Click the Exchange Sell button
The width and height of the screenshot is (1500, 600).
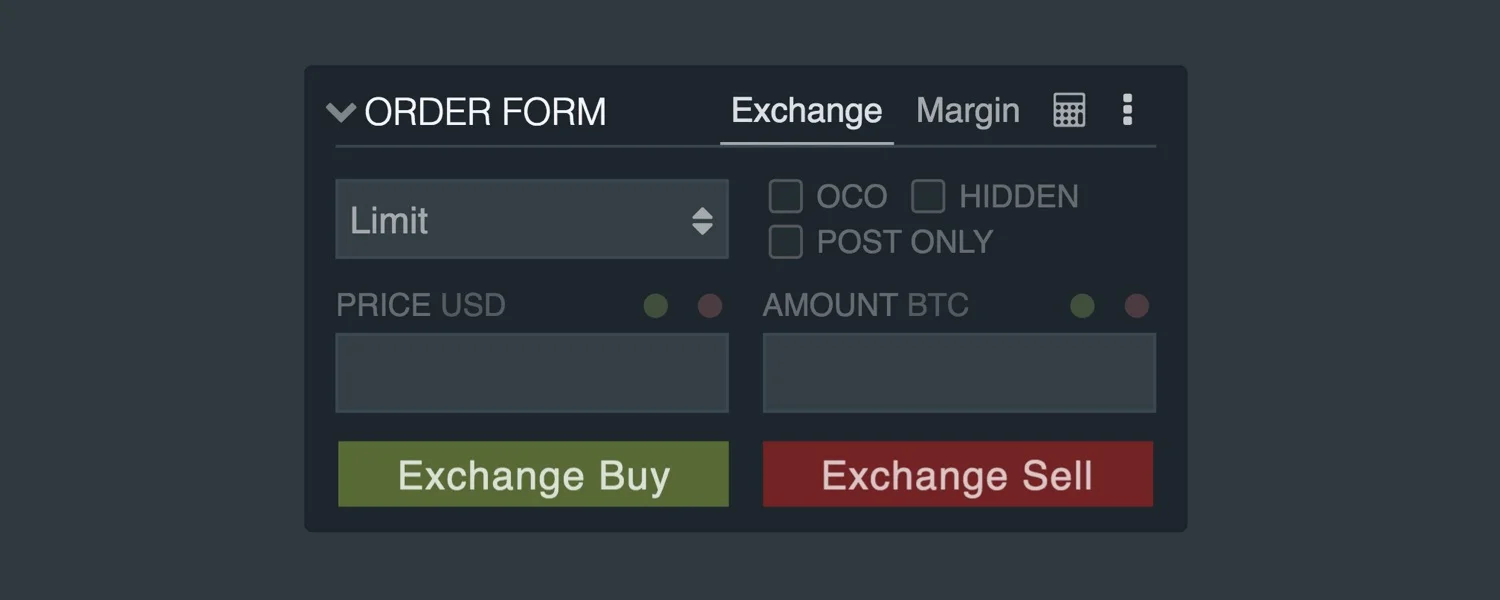click(x=957, y=474)
